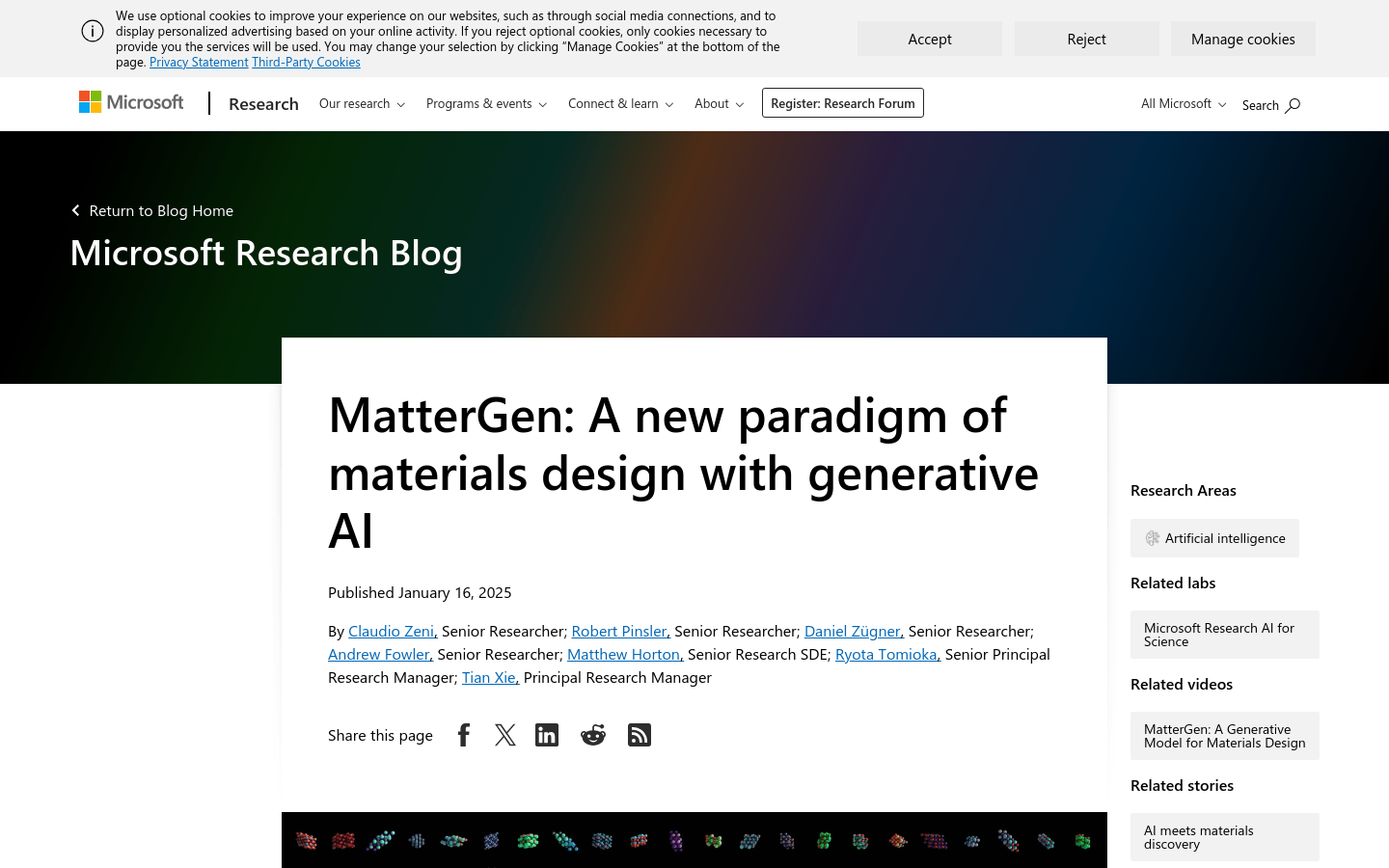Open Robert Pinsler's profile
This screenshot has height=868, width=1389.
[x=619, y=631]
